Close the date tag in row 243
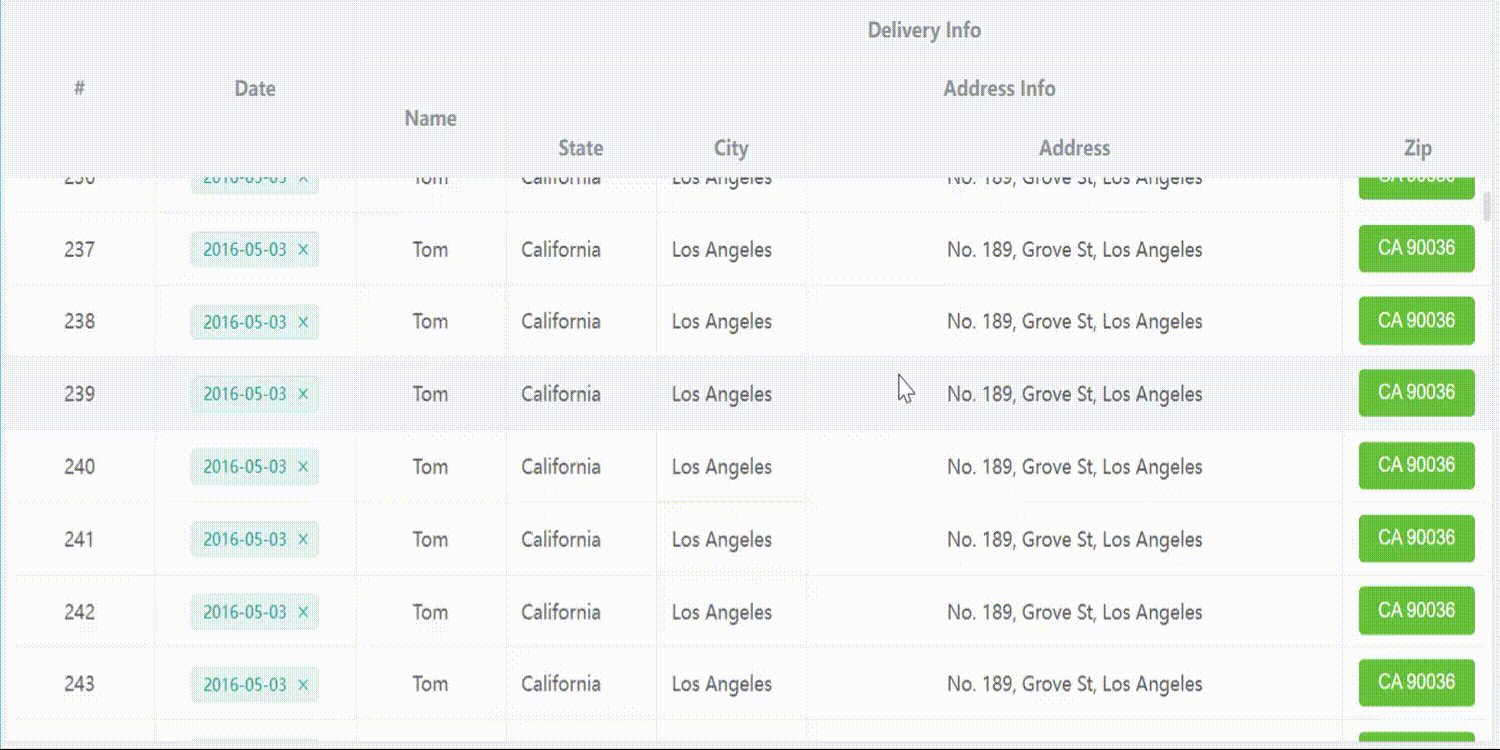The height and width of the screenshot is (750, 1500). tap(303, 685)
